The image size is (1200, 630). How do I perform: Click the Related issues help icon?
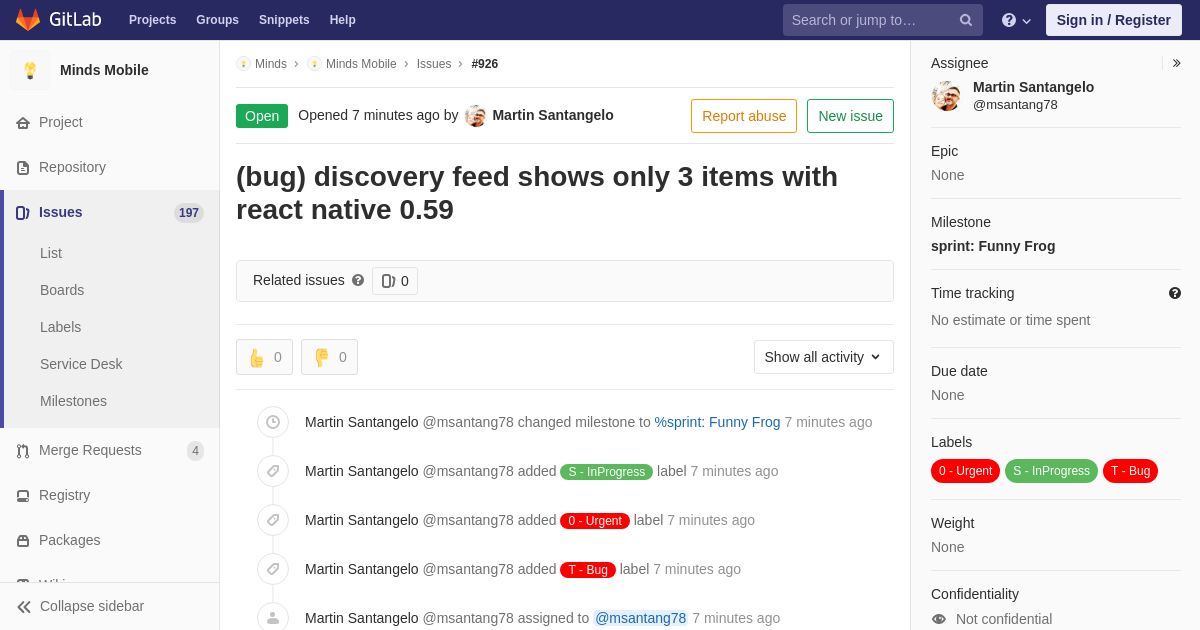point(358,281)
